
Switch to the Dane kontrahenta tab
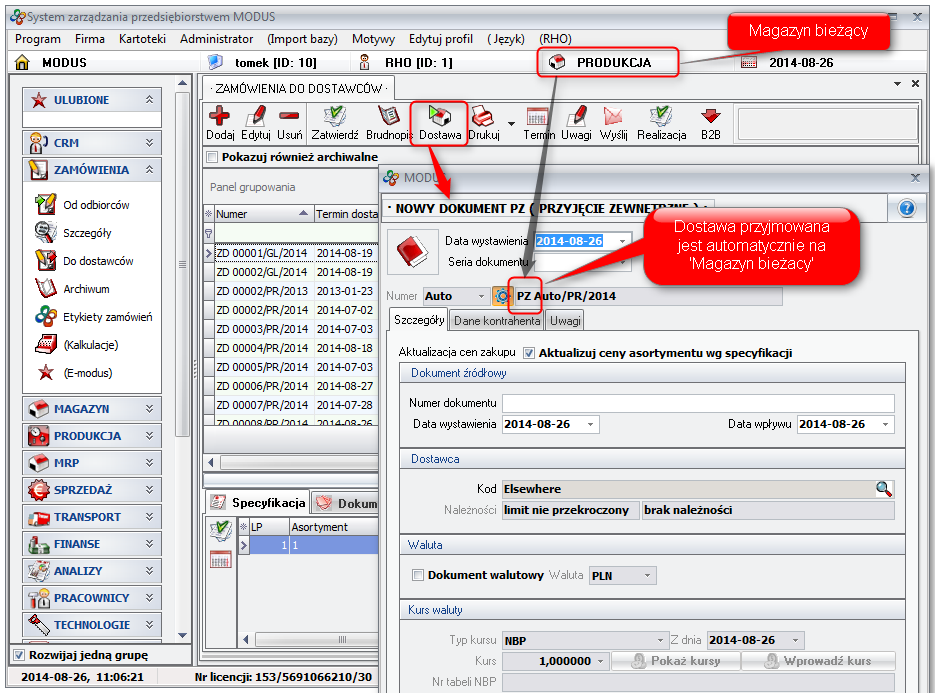coord(497,321)
